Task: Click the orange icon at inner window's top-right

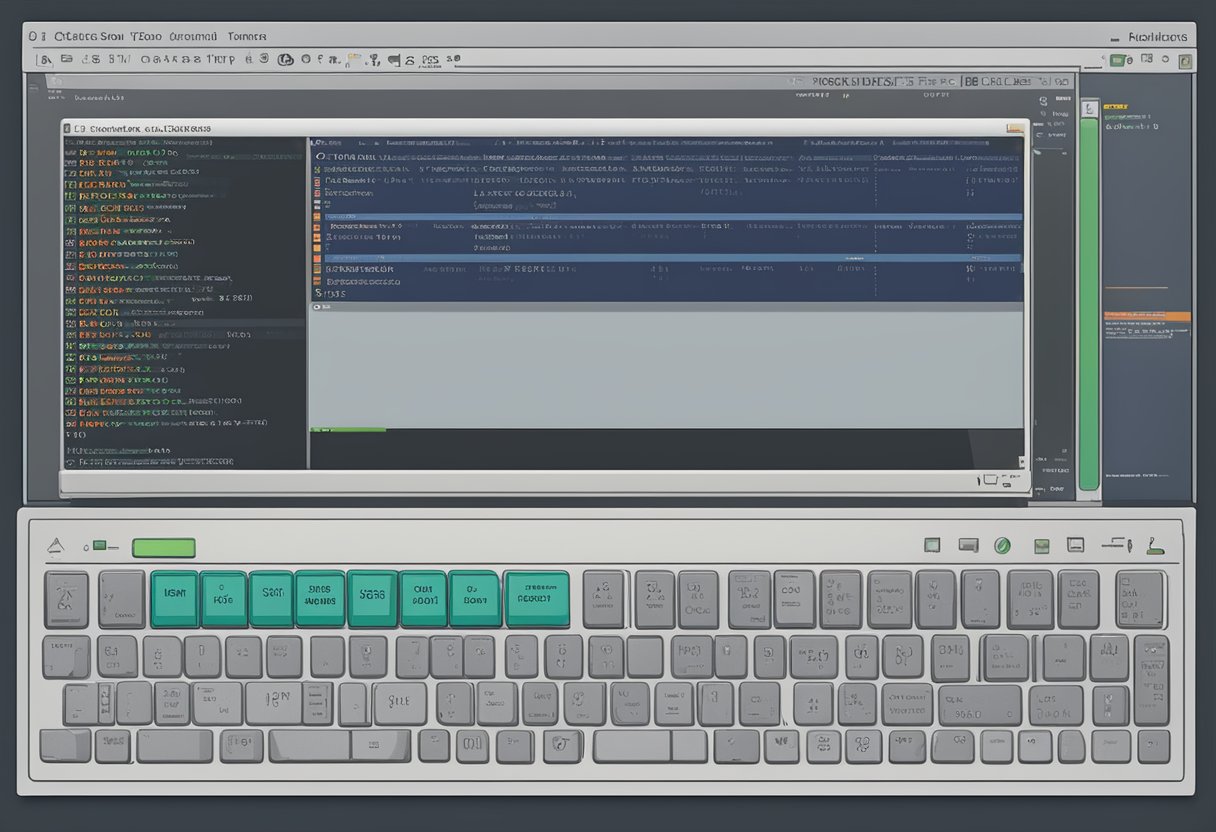Action: tap(1015, 129)
